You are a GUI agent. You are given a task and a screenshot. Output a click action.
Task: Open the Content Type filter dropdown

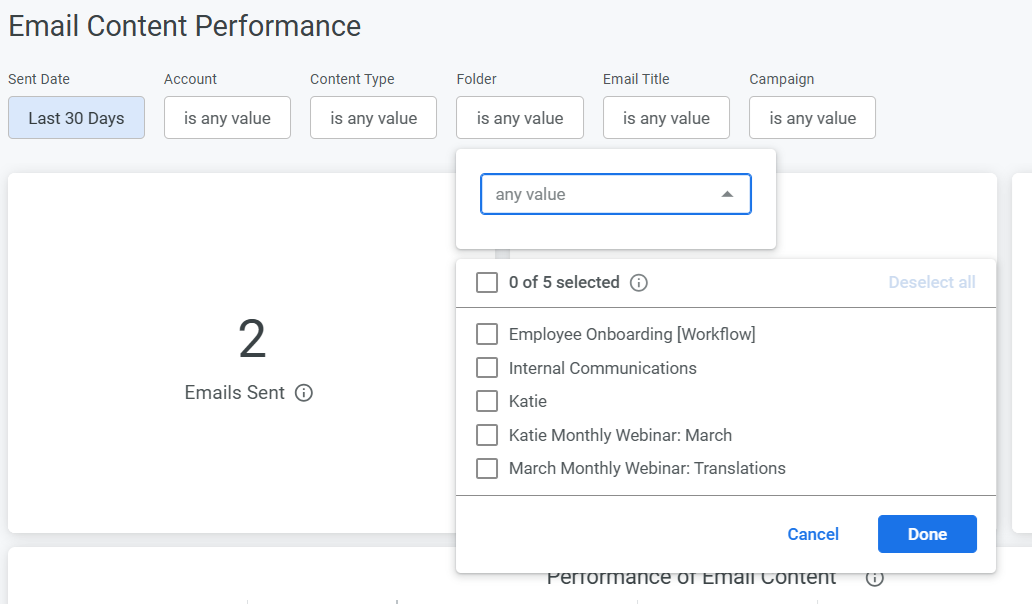click(x=373, y=118)
